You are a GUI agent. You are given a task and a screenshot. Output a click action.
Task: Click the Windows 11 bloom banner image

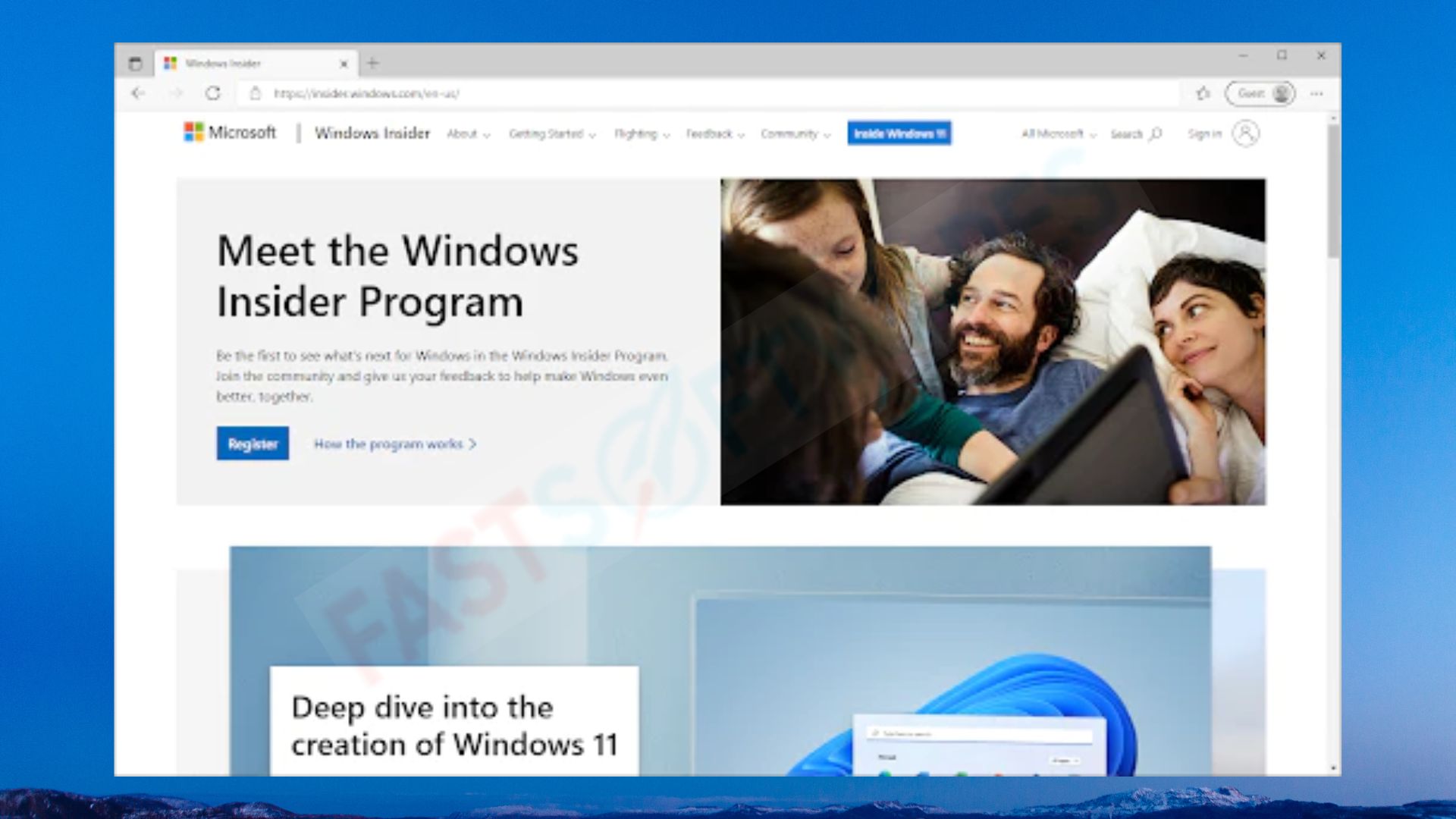point(720,661)
